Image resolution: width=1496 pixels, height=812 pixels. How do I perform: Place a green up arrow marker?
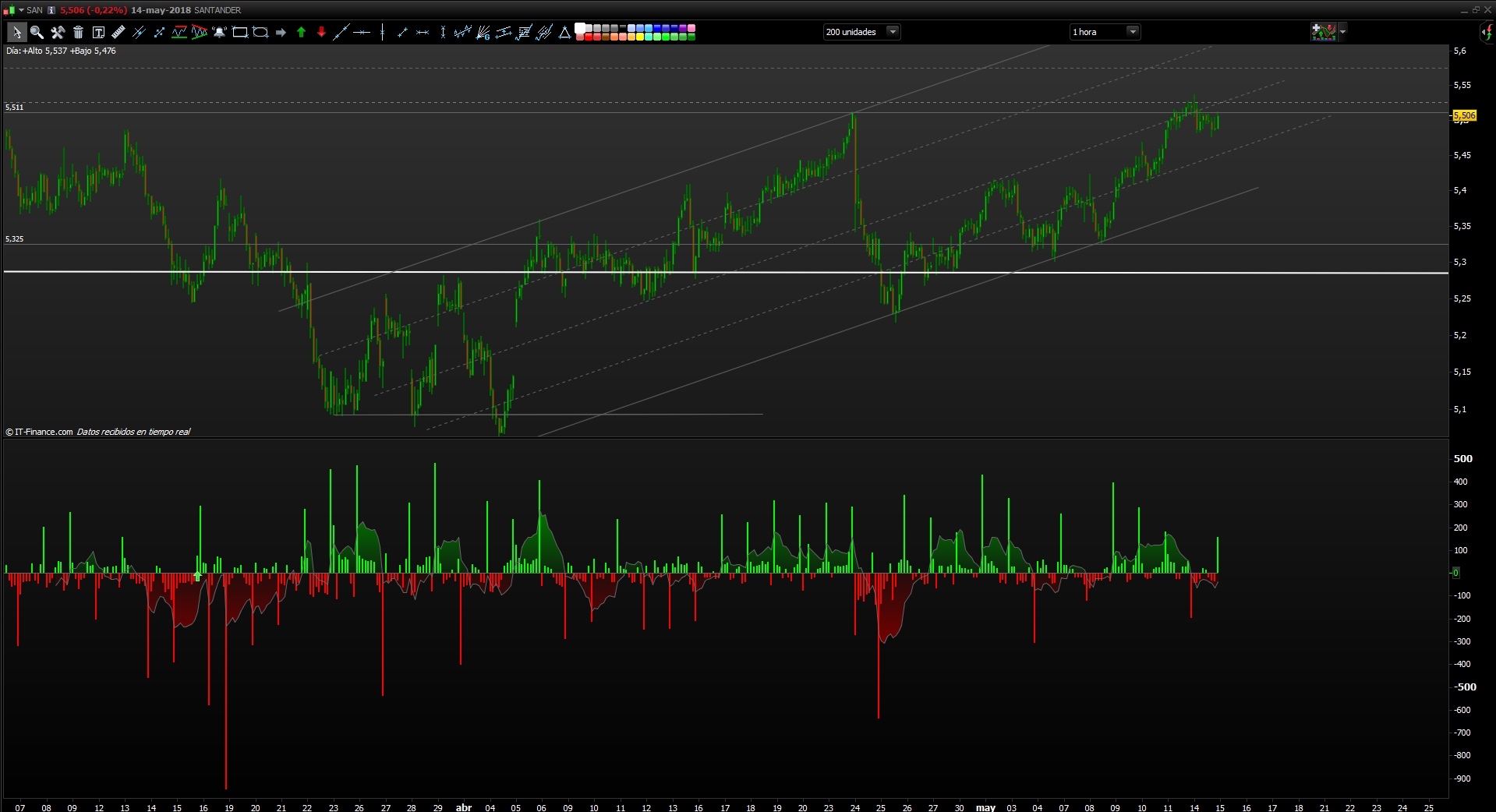(301, 32)
